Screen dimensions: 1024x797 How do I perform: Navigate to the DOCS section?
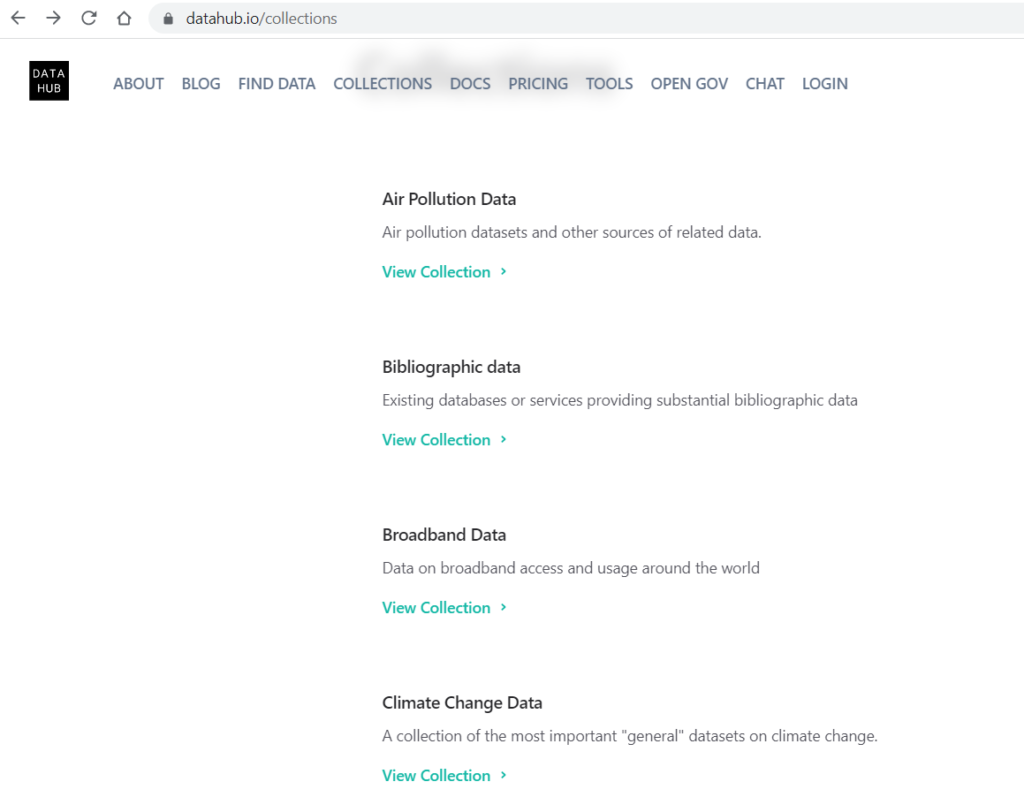(x=469, y=84)
